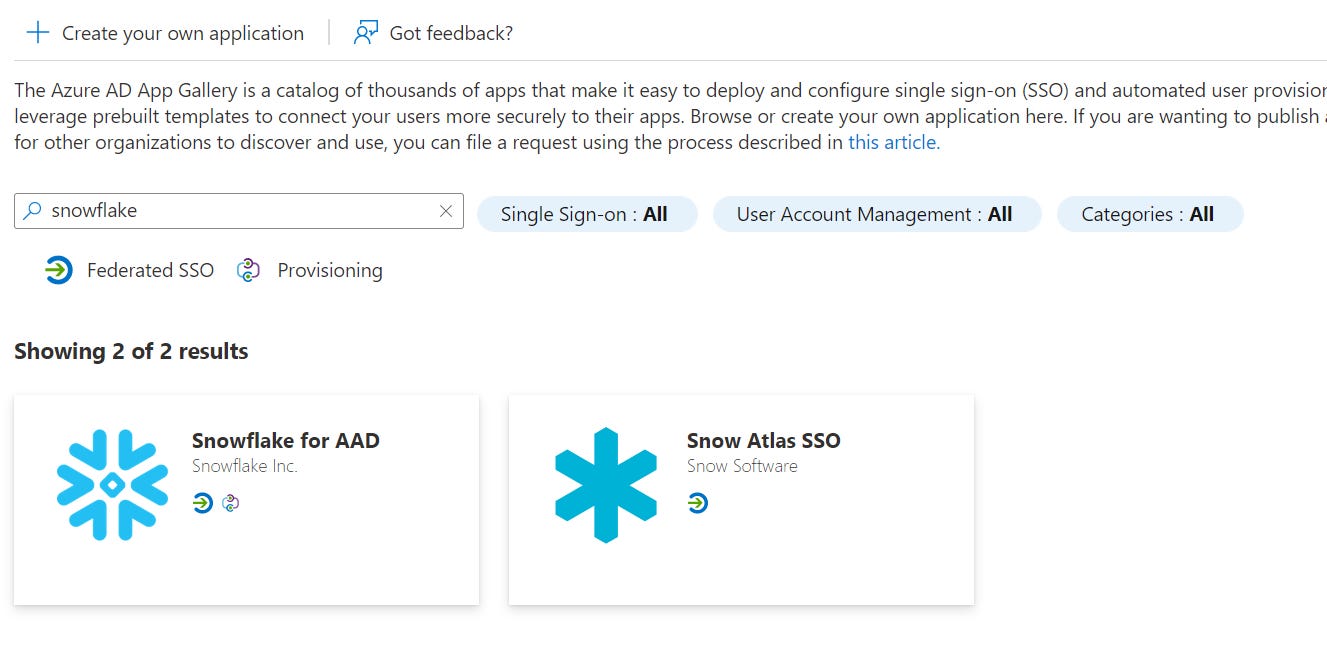Image resolution: width=1327 pixels, height=651 pixels.
Task: Click the Federated SSO legend icon
Action: (x=58, y=270)
